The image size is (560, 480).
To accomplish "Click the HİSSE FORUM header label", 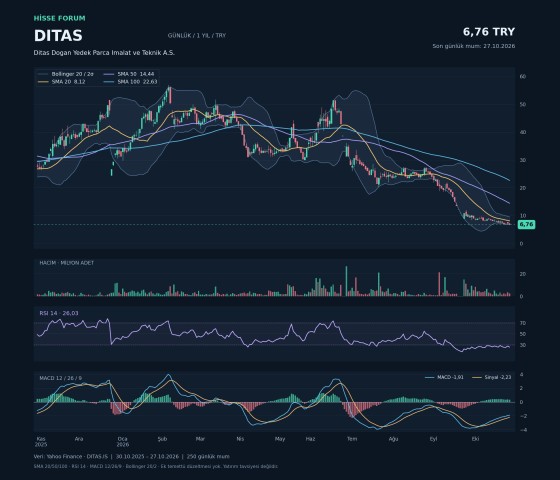I will [x=60, y=18].
